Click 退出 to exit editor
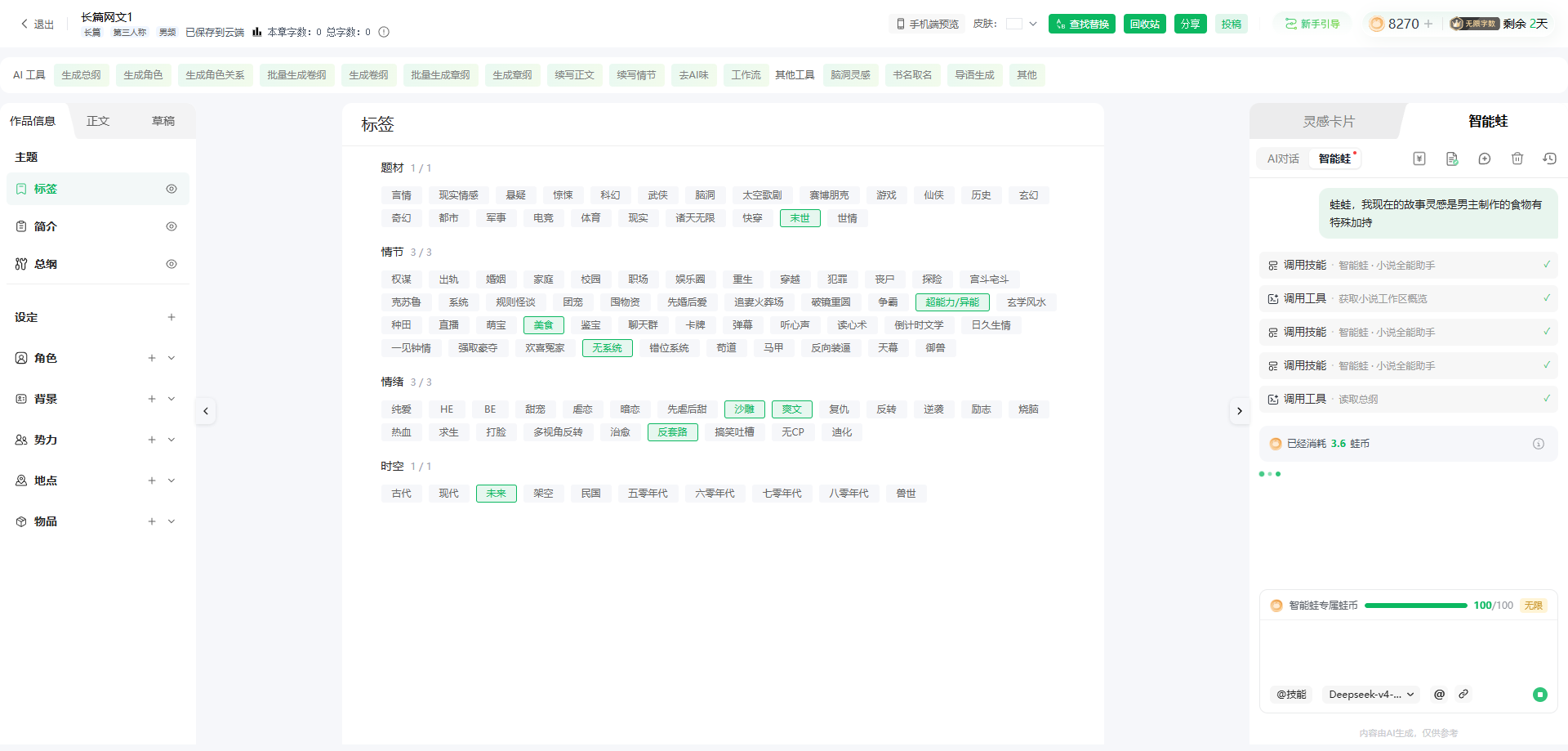Screen dimensions: 1568x751 38,25
